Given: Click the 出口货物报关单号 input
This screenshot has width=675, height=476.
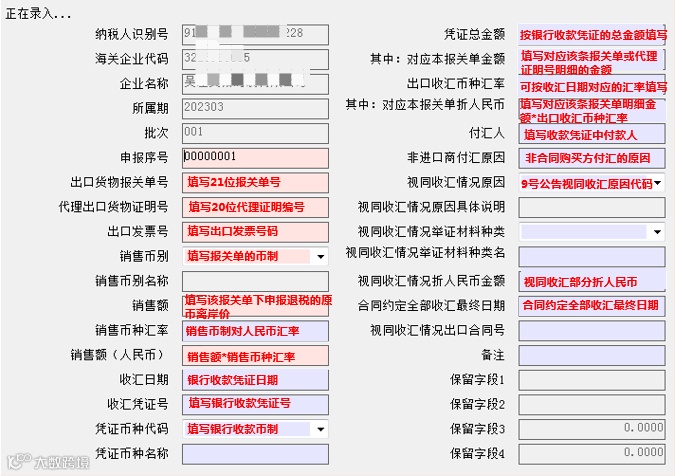Looking at the screenshot, I should click(x=255, y=182).
